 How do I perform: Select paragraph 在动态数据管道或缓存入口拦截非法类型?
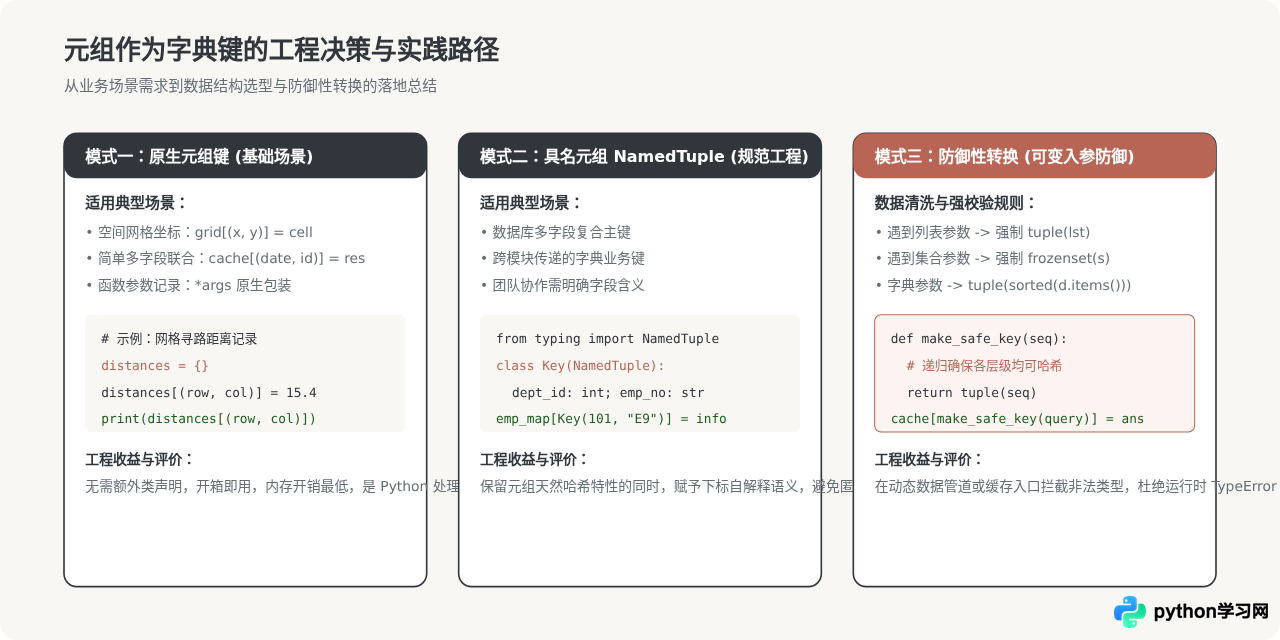pyautogui.click(x=1076, y=487)
